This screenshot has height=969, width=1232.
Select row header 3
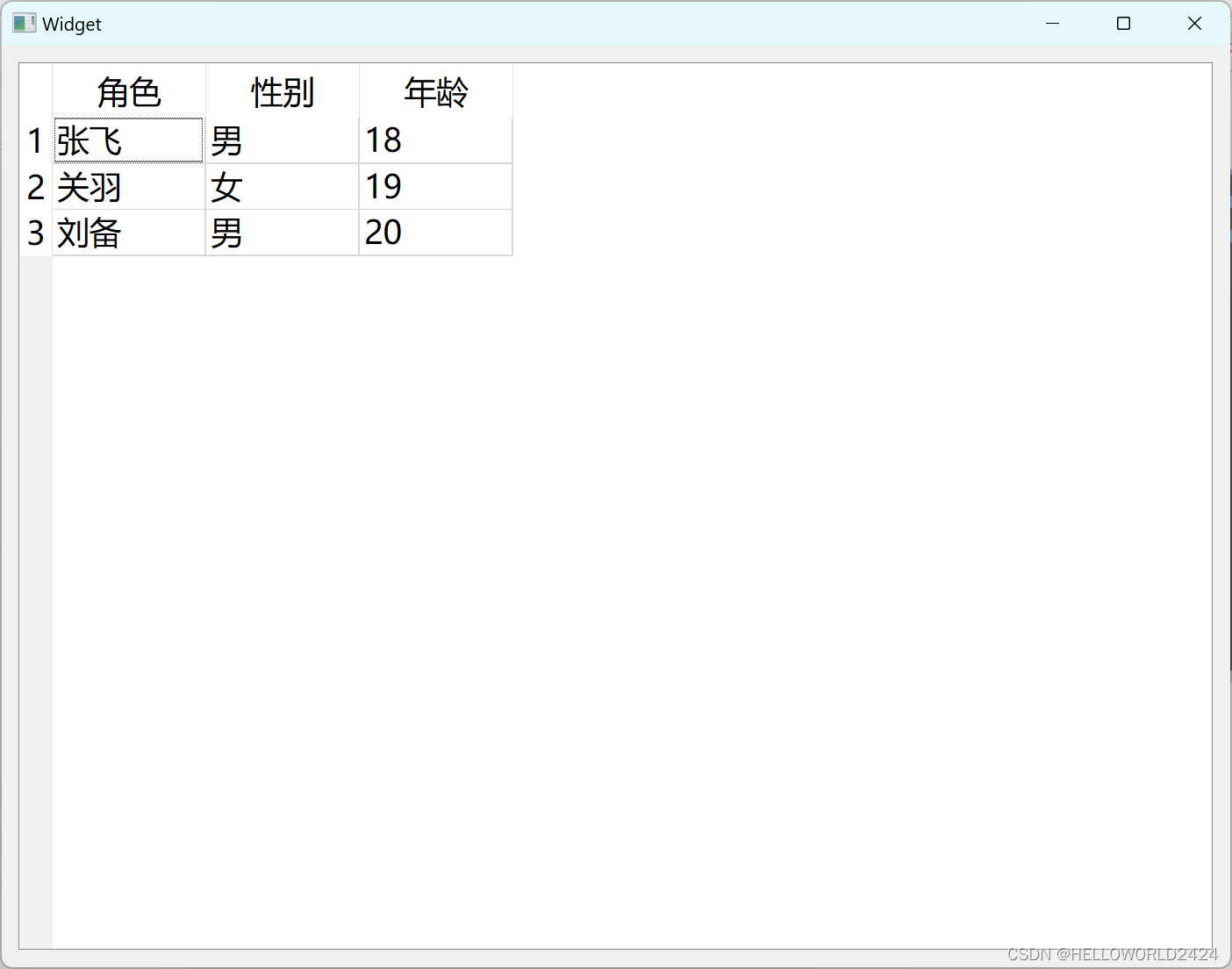[36, 233]
